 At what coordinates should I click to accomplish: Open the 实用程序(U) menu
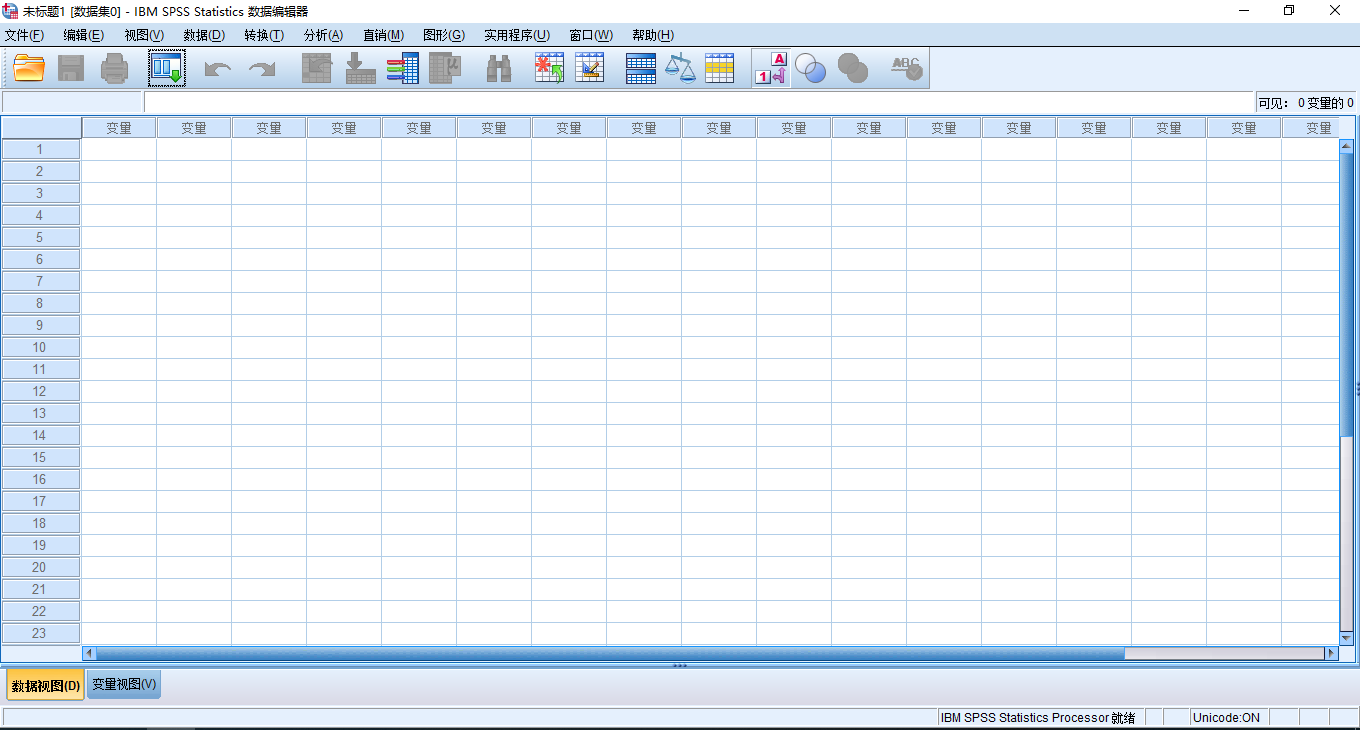[517, 35]
